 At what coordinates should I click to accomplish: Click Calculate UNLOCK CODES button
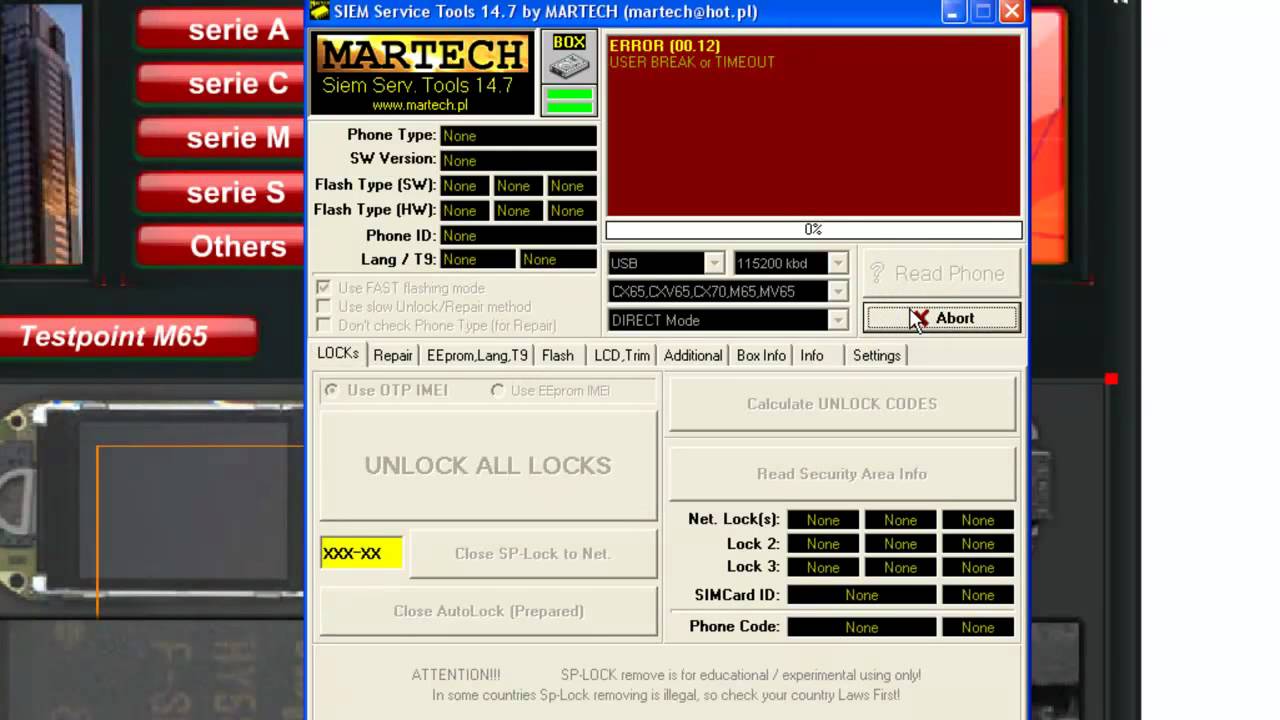(x=842, y=404)
